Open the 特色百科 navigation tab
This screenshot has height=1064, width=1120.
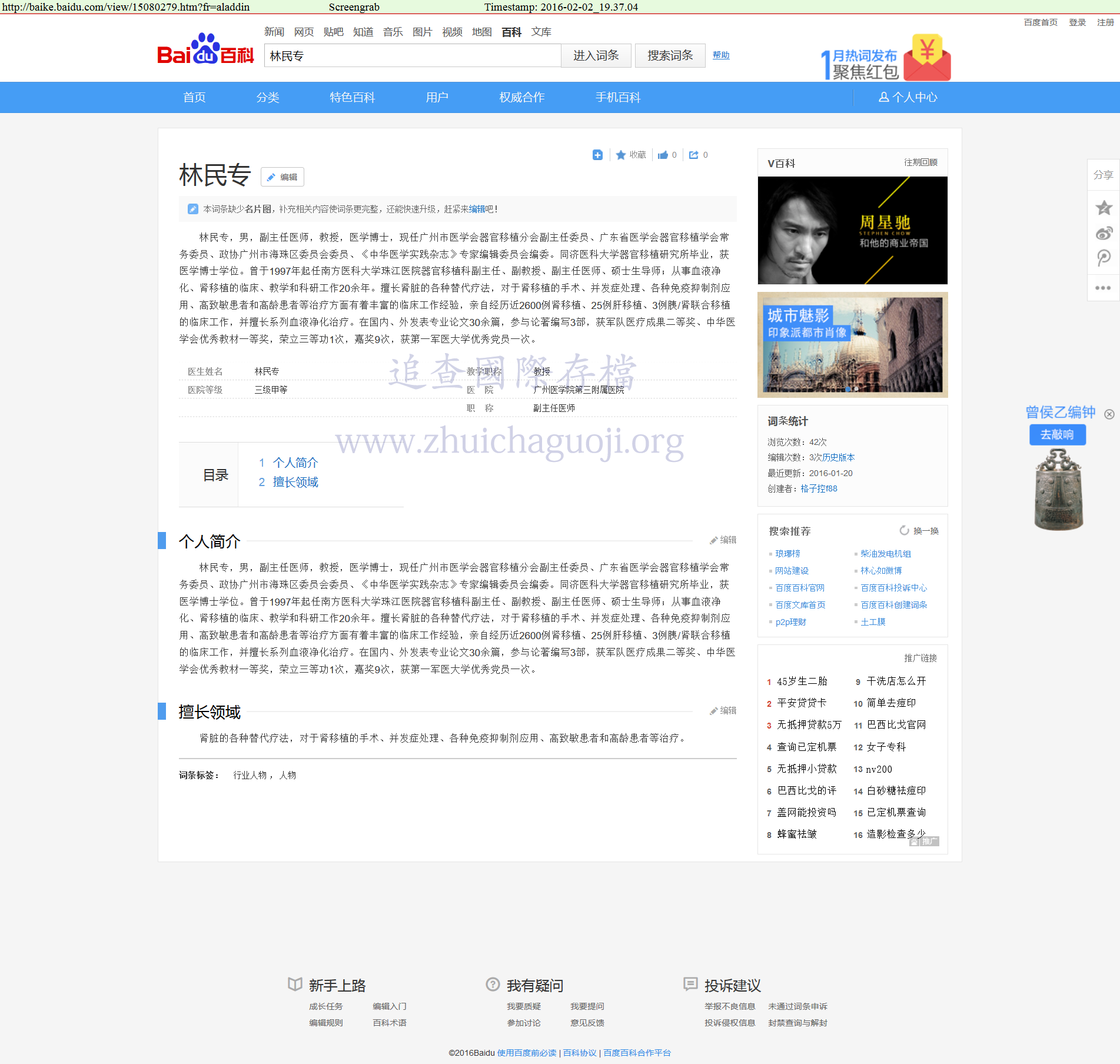tap(352, 97)
